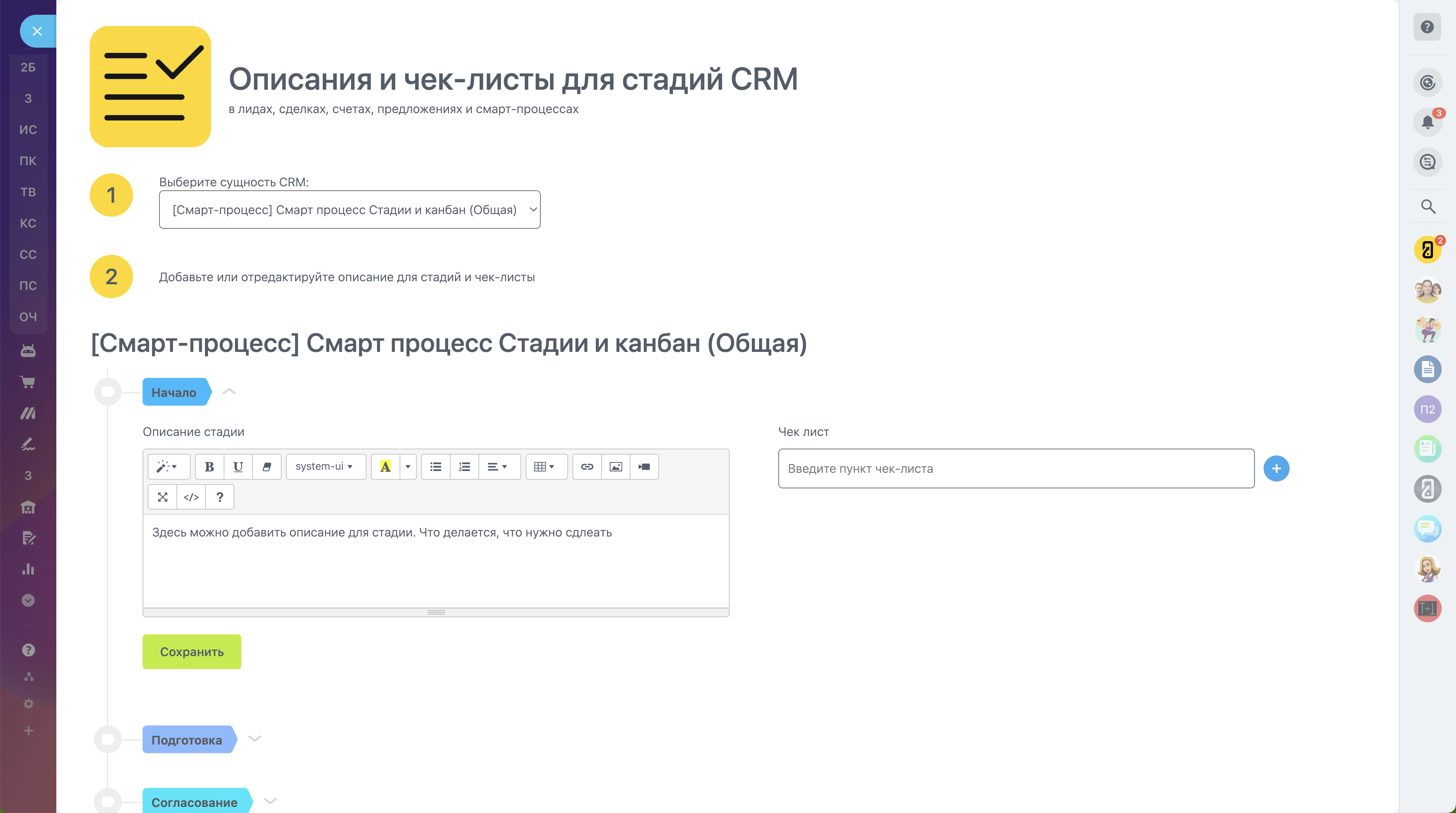The width and height of the screenshot is (1456, 813).
Task: Click the Bold formatting button
Action: 209,466
